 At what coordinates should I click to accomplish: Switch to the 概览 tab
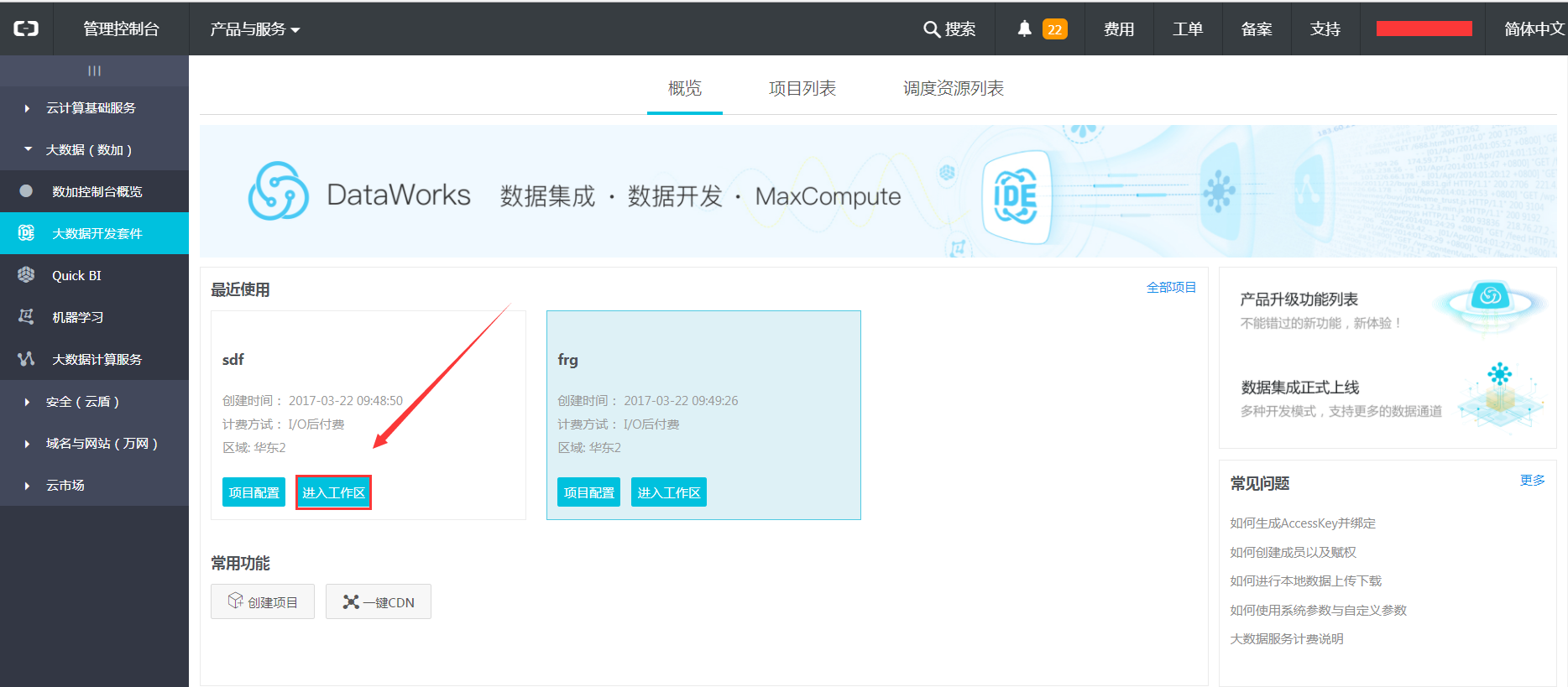click(x=685, y=88)
